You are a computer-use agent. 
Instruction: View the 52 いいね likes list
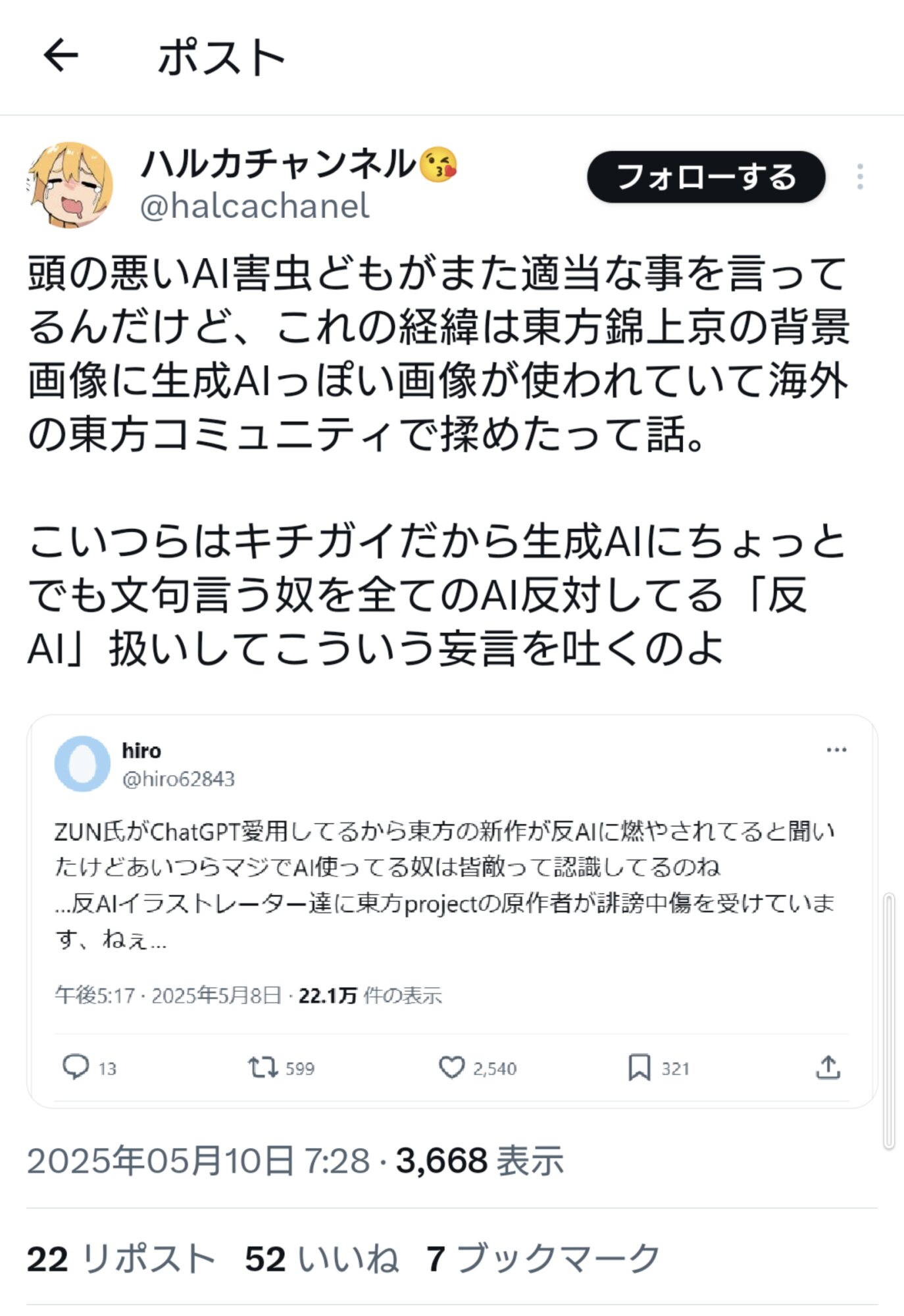click(322, 1259)
